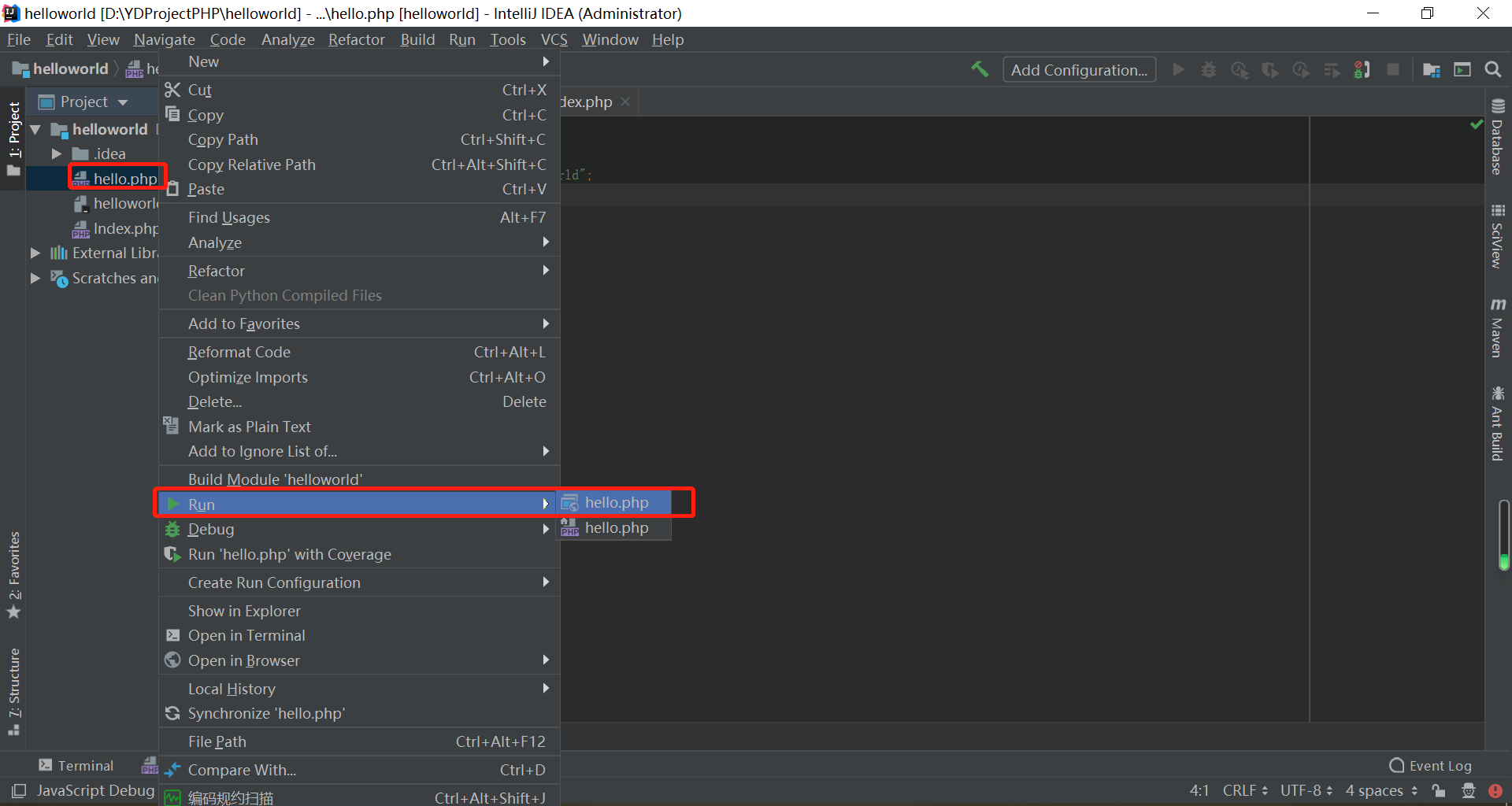The image size is (1512, 806).
Task: Open the Navigate menu
Action: (x=164, y=39)
